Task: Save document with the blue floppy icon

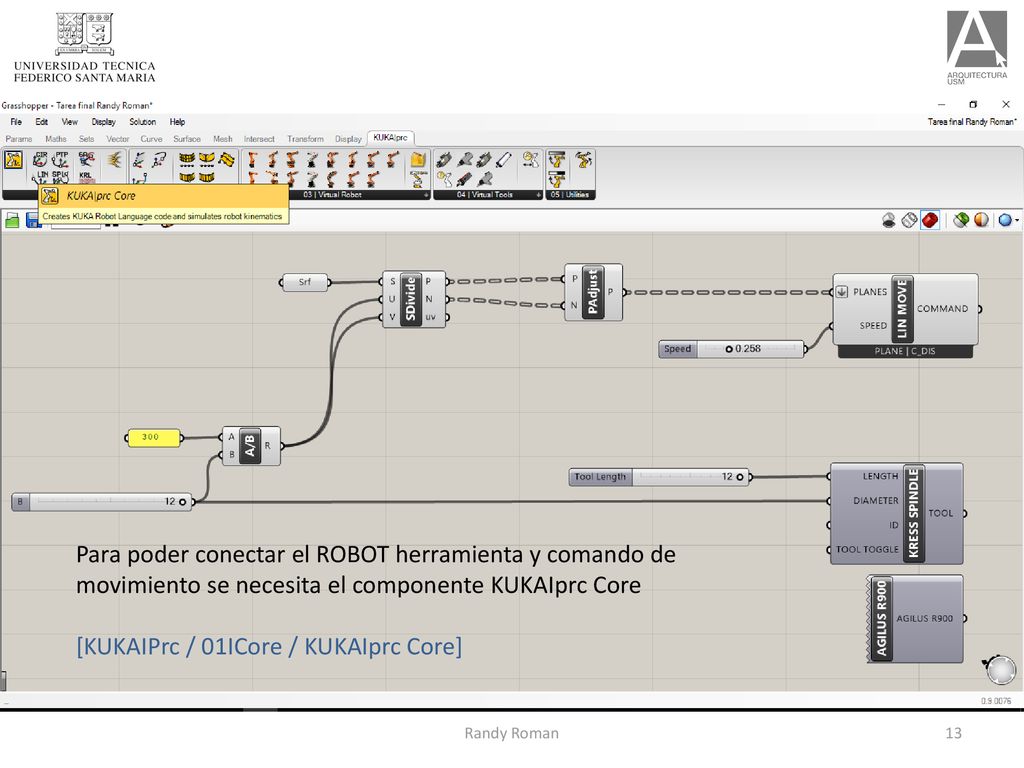Action: tap(33, 221)
